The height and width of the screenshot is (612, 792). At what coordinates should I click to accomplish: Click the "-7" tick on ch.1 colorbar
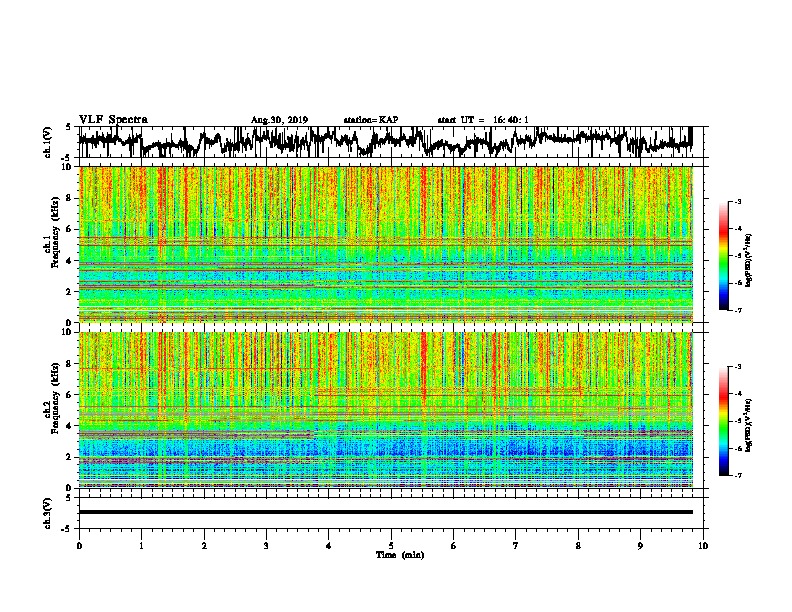(x=737, y=310)
